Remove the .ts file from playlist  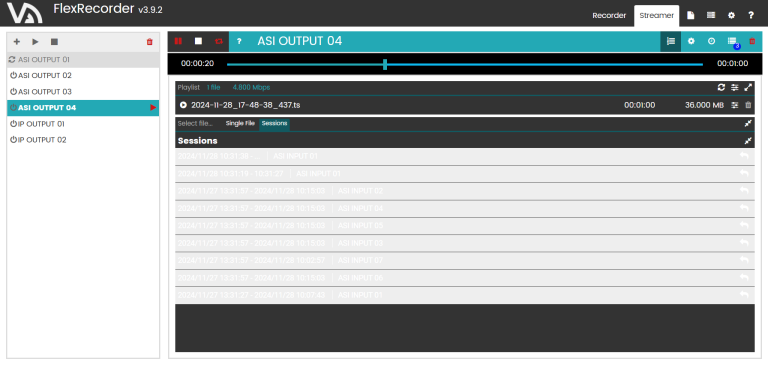748,105
